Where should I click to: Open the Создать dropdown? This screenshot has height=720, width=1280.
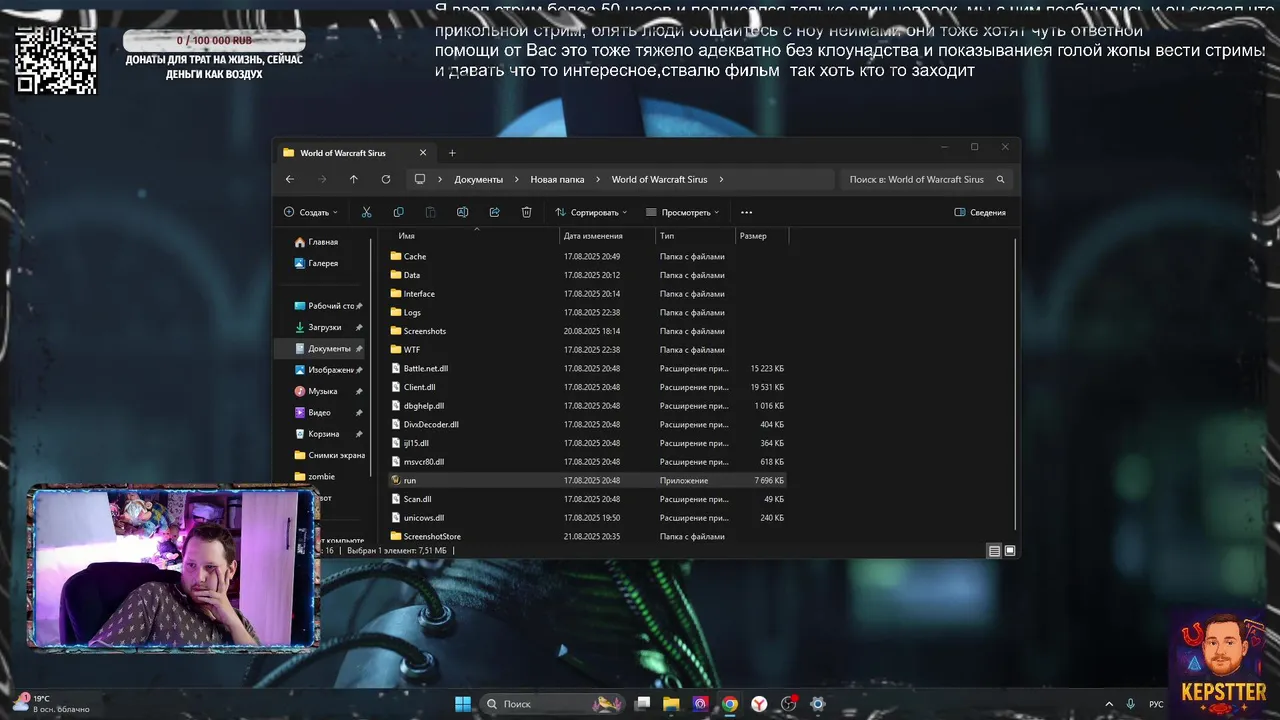[x=311, y=212]
